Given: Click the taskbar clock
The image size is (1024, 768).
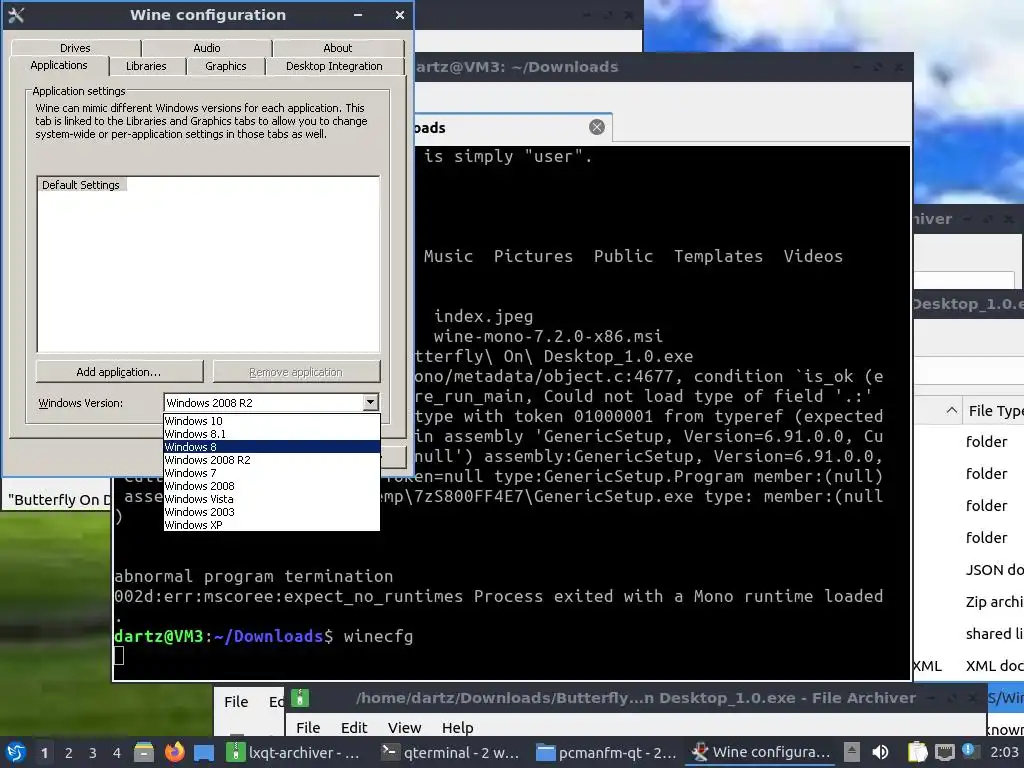Looking at the screenshot, I should coord(1004,752).
